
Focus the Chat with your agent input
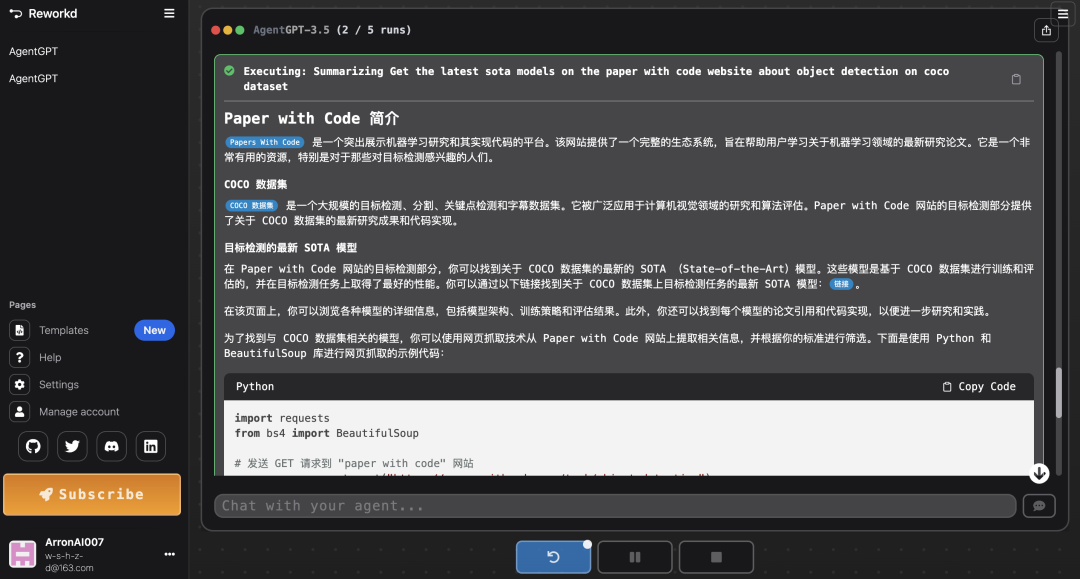coord(615,506)
